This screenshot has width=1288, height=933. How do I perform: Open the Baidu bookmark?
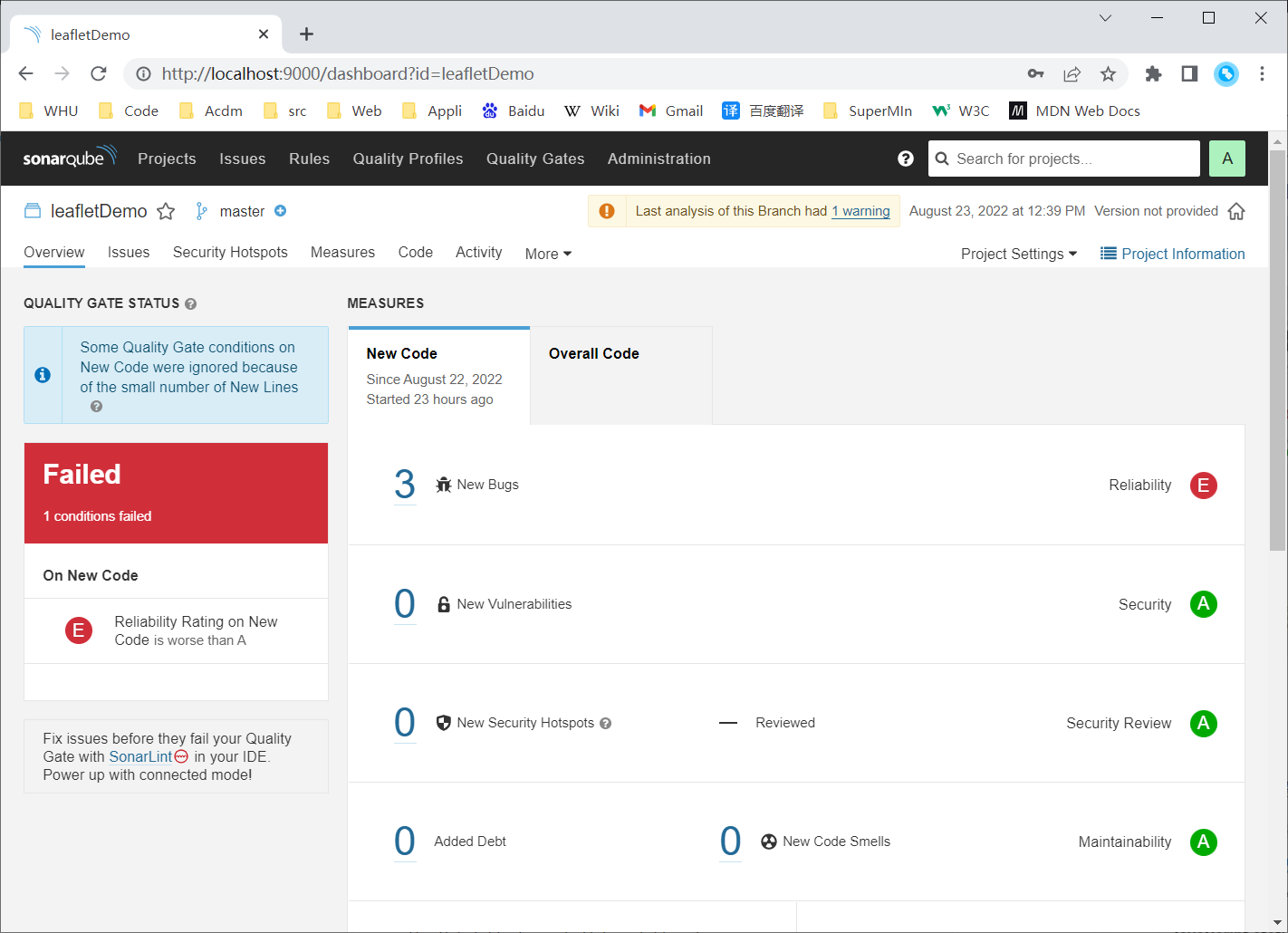514,111
